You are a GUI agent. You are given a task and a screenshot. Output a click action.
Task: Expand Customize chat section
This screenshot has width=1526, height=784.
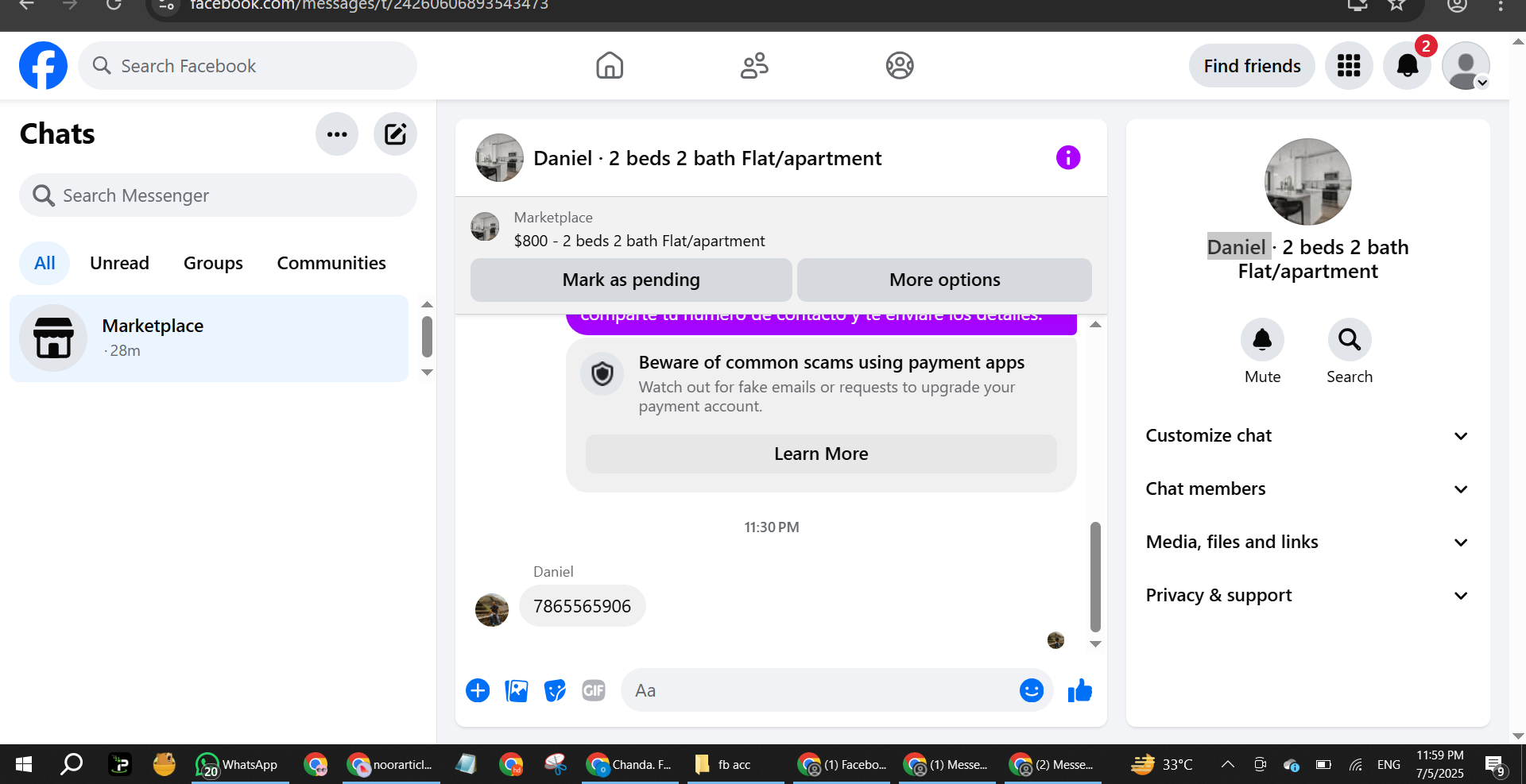pyautogui.click(x=1307, y=435)
